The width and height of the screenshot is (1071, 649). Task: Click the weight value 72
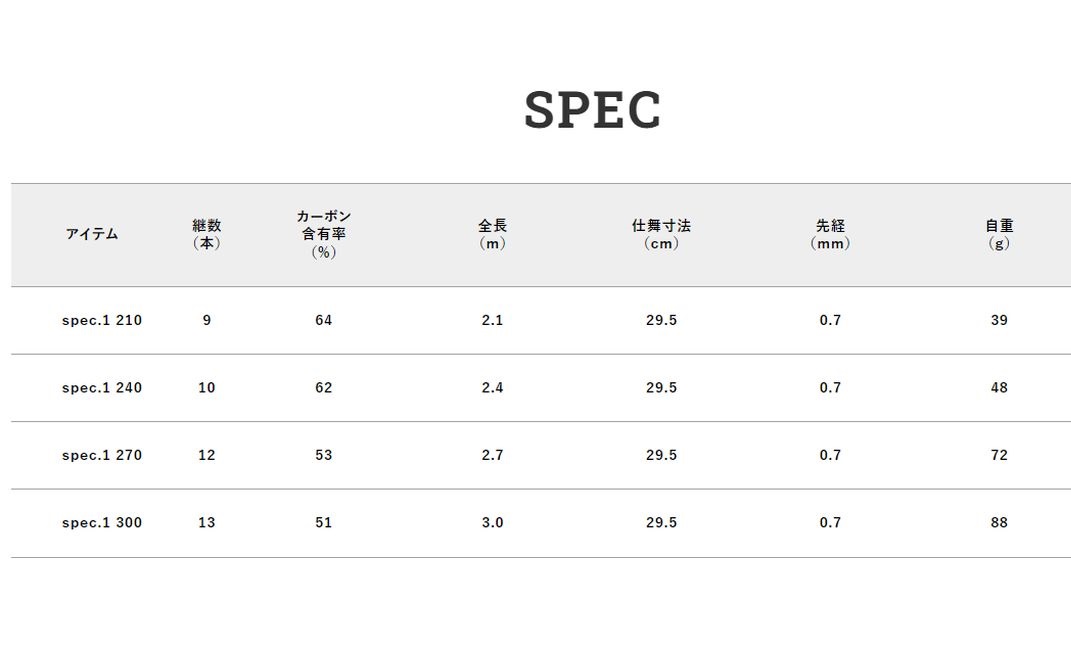pyautogui.click(x=999, y=455)
